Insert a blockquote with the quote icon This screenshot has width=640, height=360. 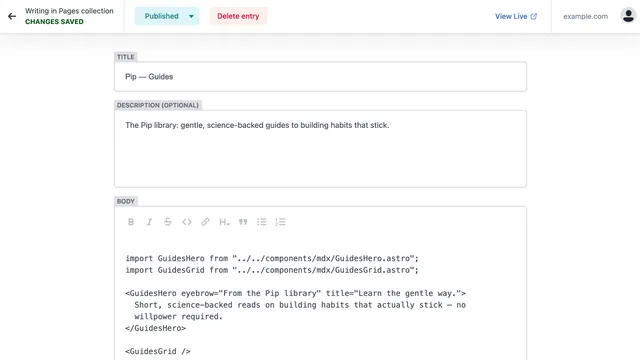tap(243, 222)
